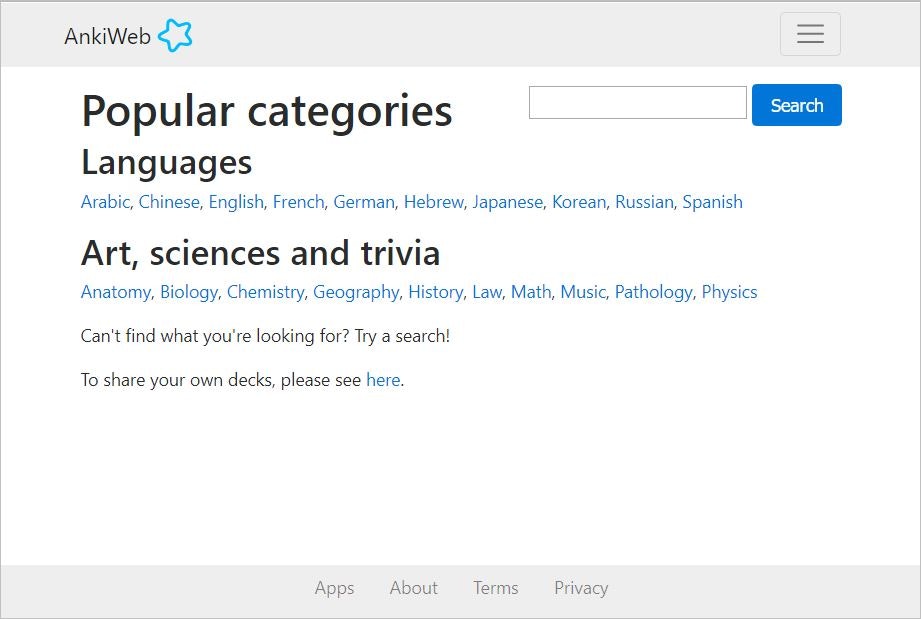Screen dimensions: 921x619
Task: Browse the Anatomy category
Action: tap(116, 292)
